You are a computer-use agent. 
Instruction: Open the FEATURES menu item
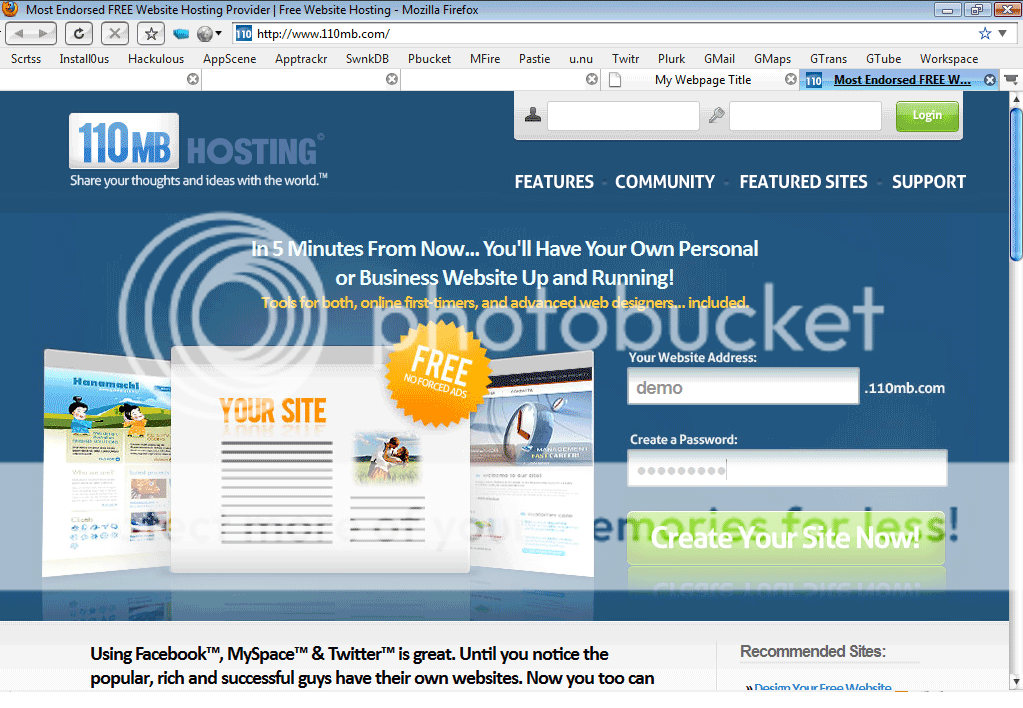coord(555,182)
